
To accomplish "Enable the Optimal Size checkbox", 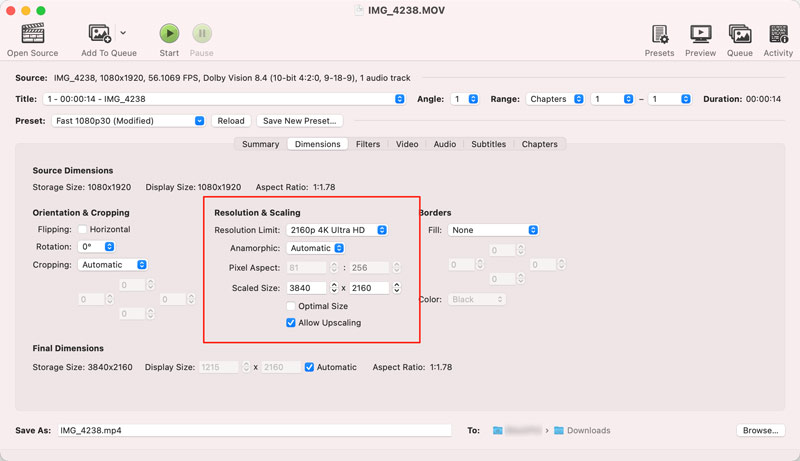I will [291, 307].
